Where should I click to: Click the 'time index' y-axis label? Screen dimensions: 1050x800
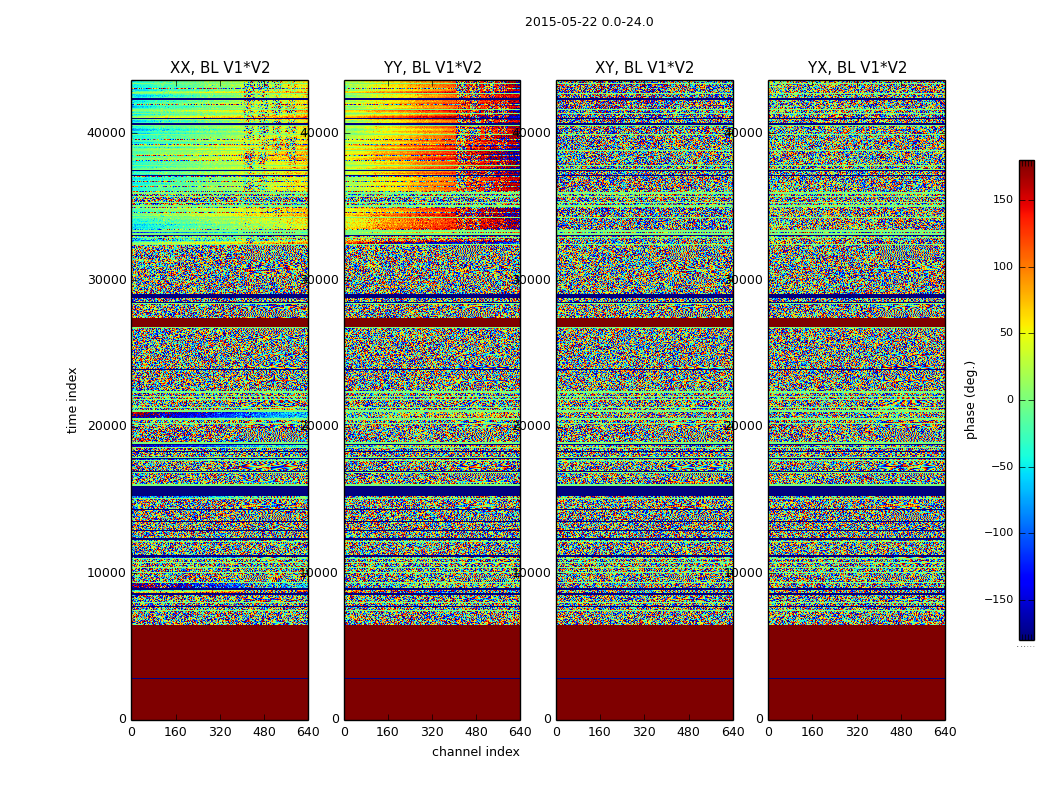72,400
